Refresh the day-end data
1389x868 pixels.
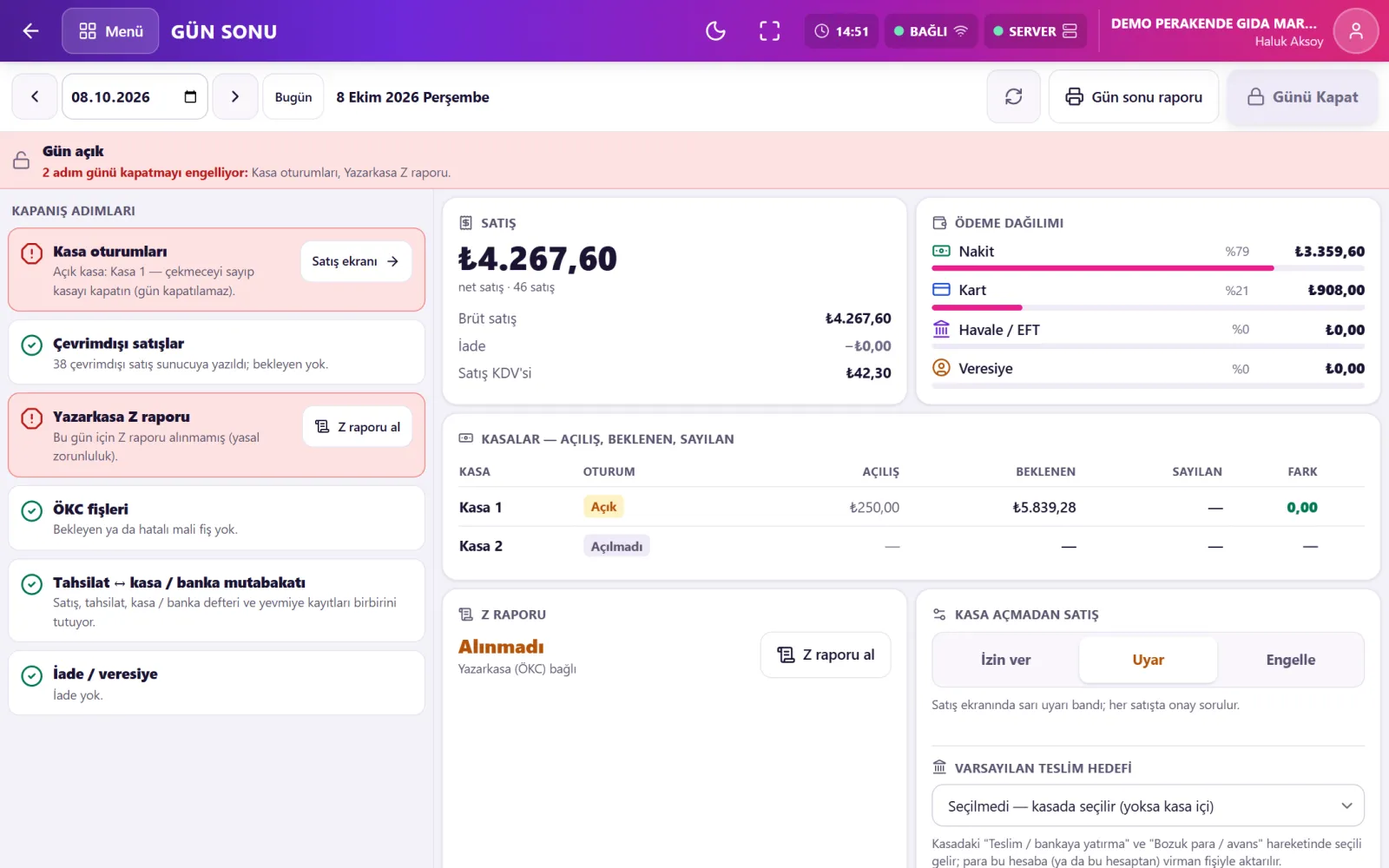coord(1013,96)
